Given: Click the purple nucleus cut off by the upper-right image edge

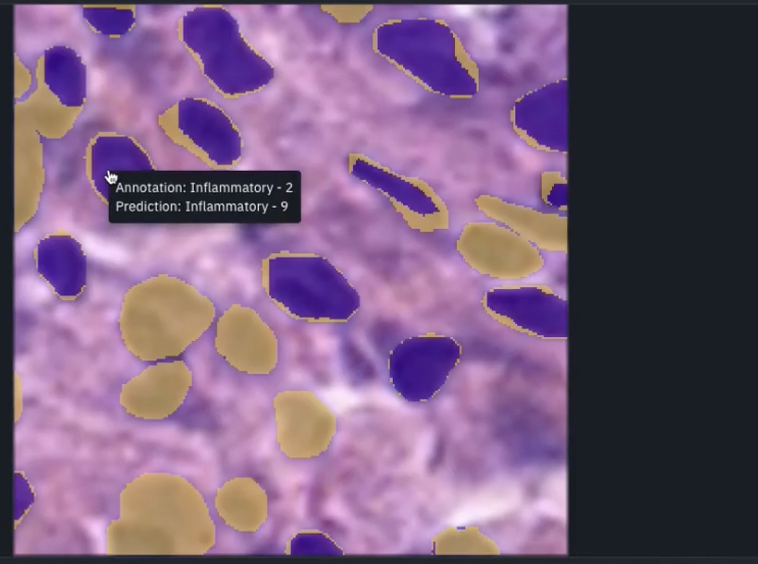Looking at the screenshot, I should (540, 116).
